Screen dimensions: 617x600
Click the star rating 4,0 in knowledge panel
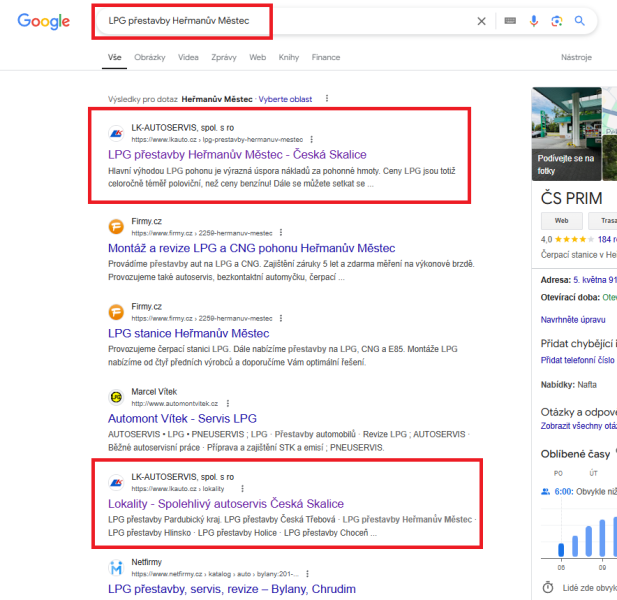point(567,239)
